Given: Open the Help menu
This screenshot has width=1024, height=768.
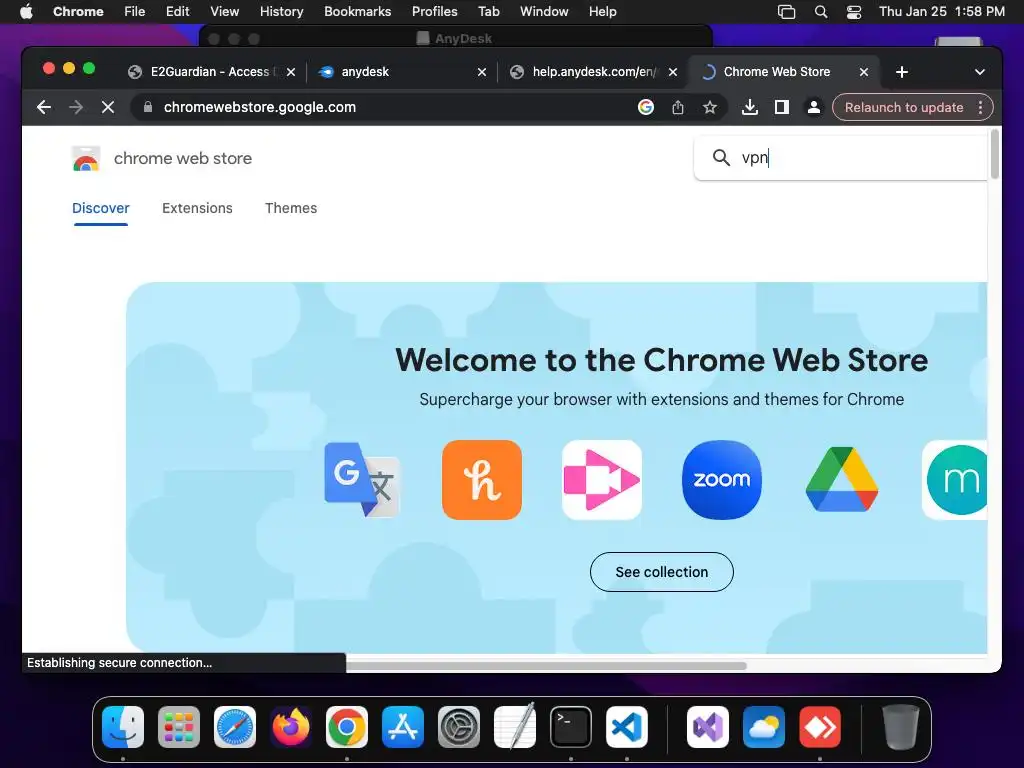Looking at the screenshot, I should [x=602, y=11].
